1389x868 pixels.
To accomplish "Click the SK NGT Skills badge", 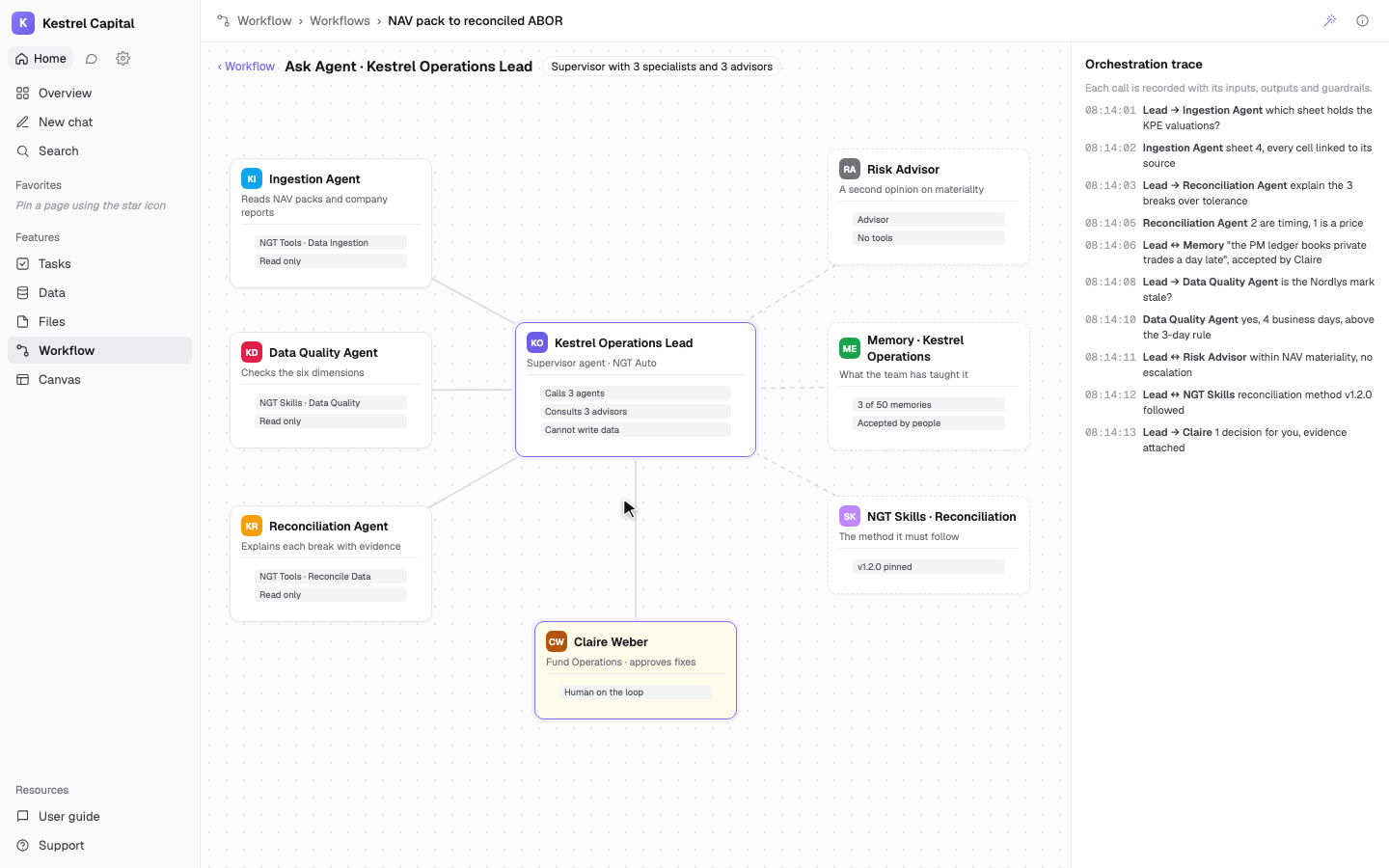I will (850, 516).
